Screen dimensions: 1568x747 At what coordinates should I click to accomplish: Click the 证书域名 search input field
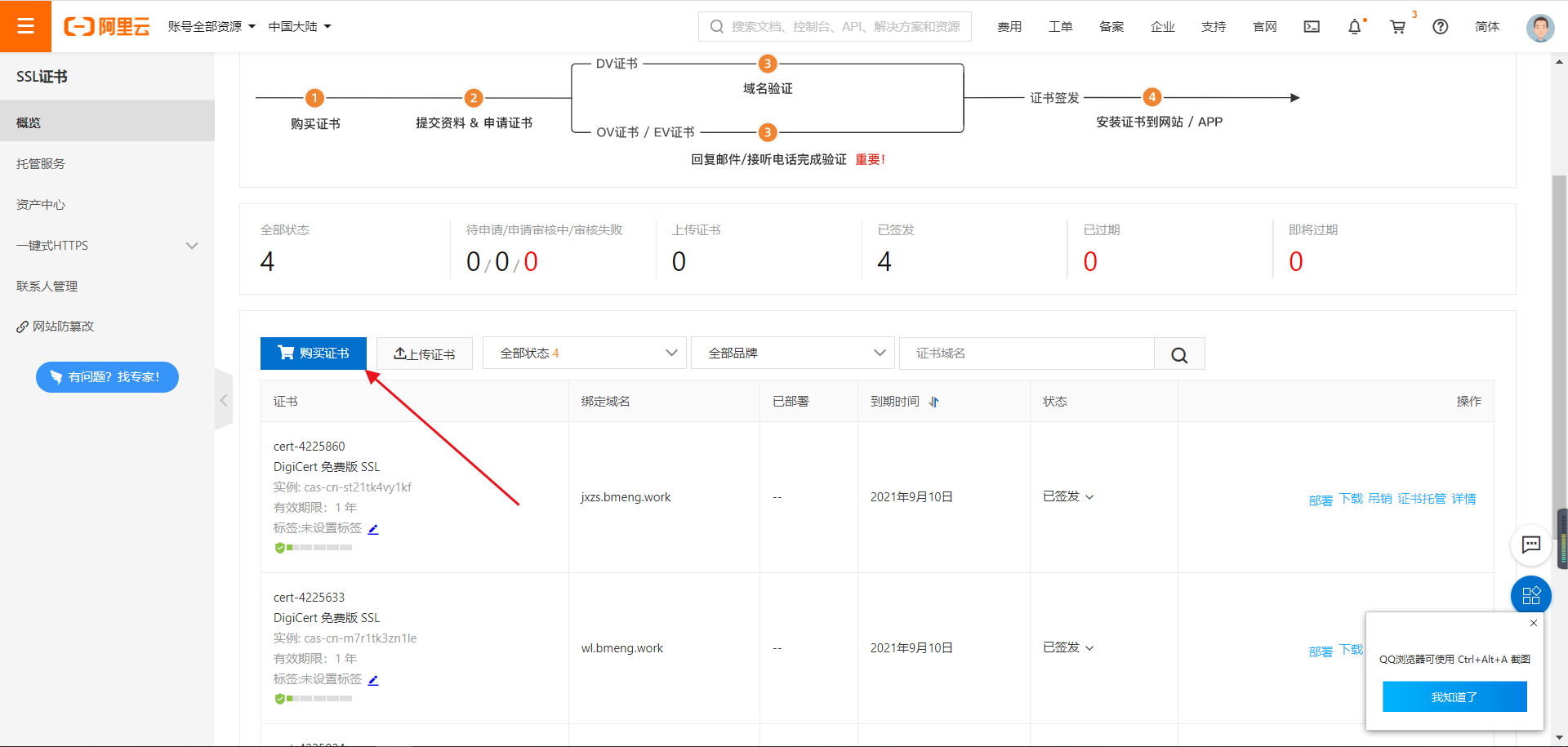point(1026,353)
